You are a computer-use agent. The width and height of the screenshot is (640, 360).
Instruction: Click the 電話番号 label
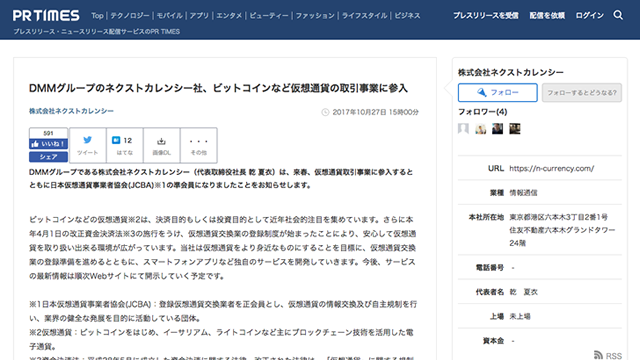pyautogui.click(x=489, y=267)
